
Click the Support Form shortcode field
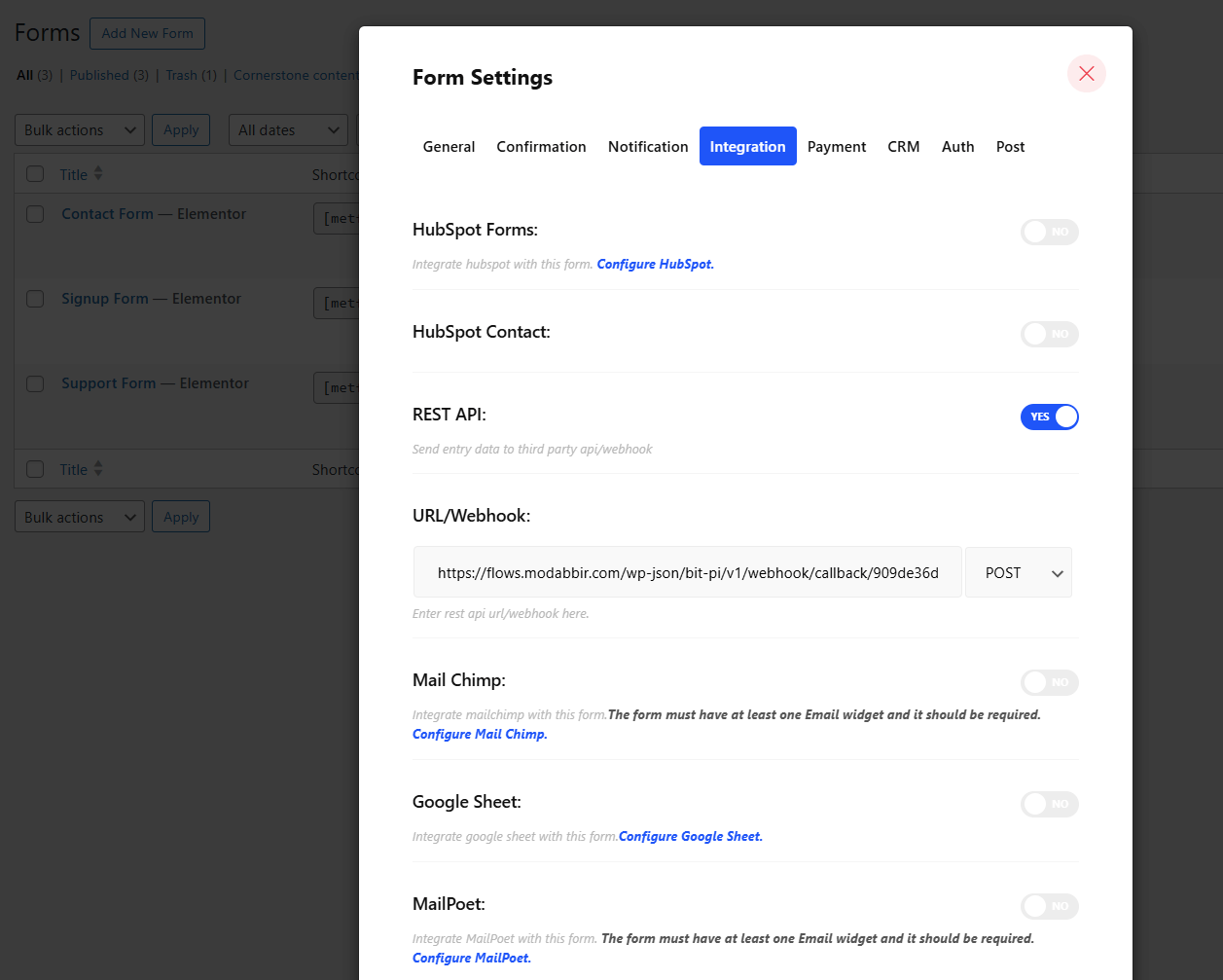tap(337, 387)
